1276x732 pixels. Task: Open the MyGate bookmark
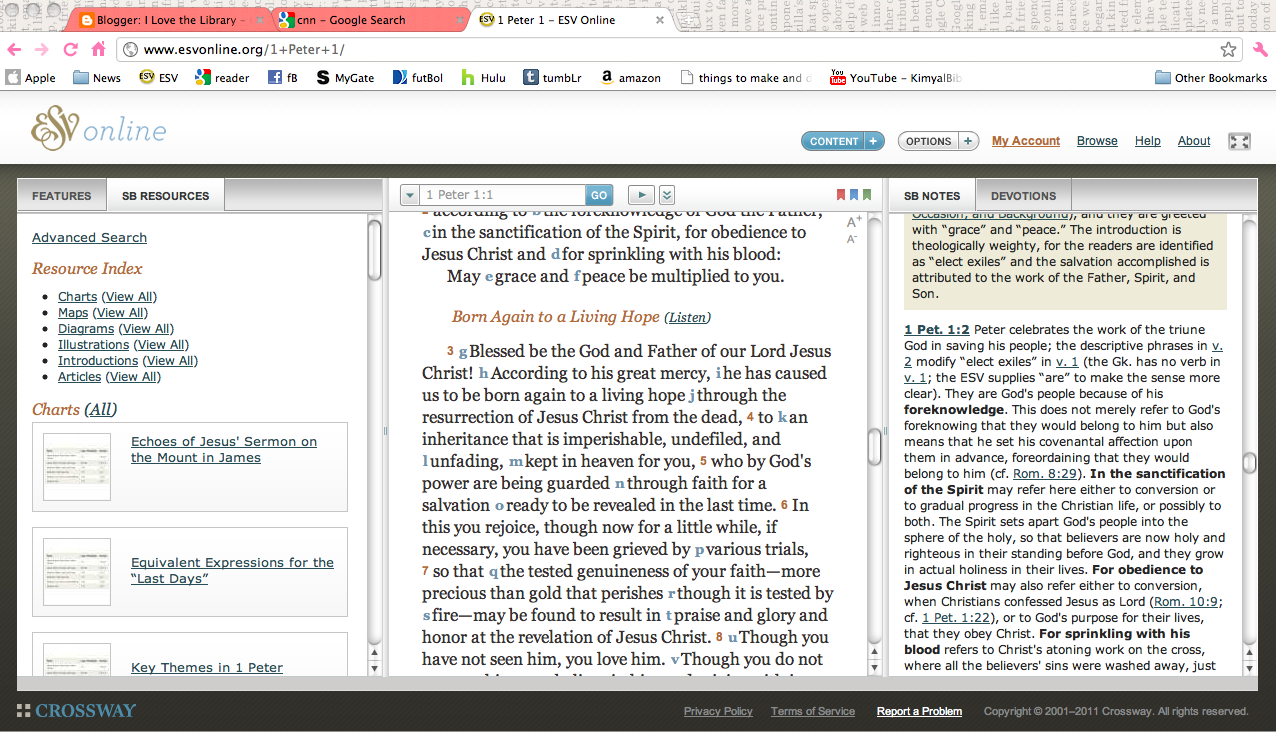[345, 77]
